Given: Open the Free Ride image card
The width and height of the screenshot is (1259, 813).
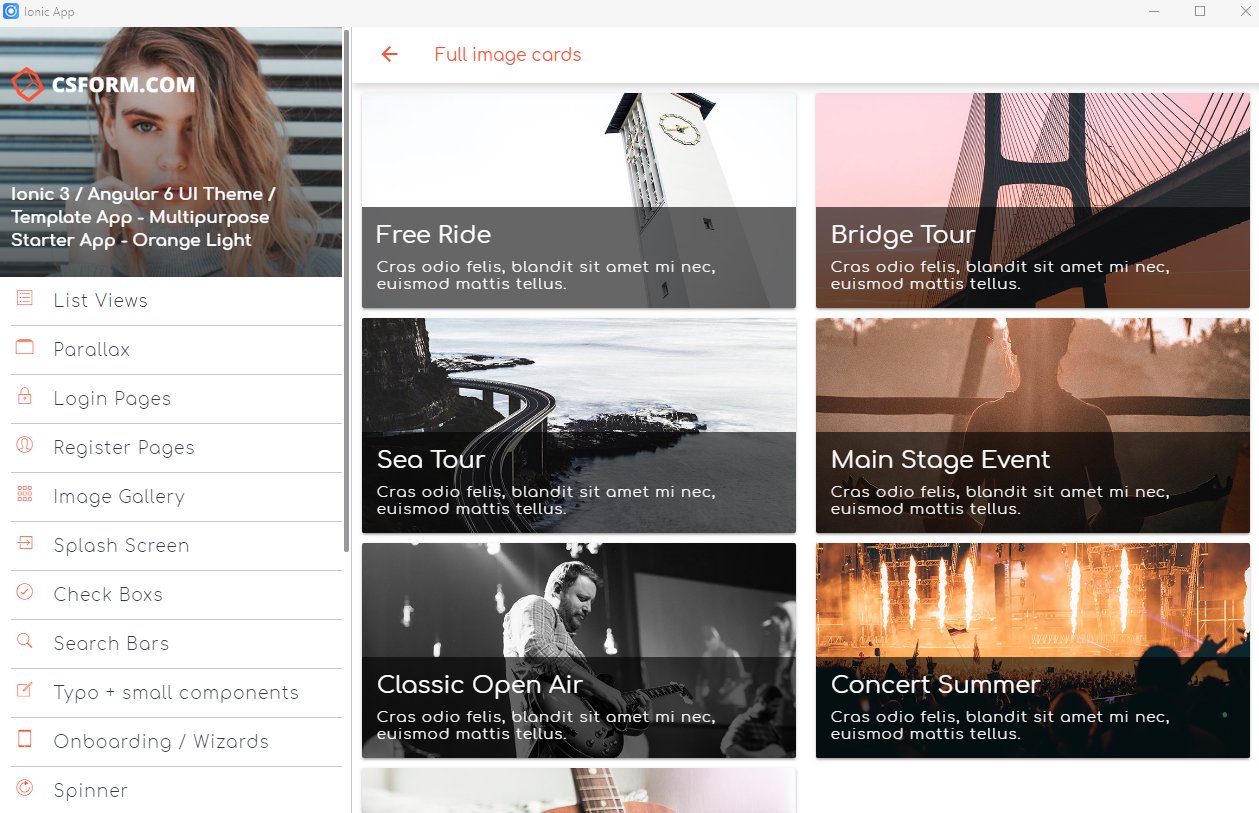Looking at the screenshot, I should coord(579,200).
